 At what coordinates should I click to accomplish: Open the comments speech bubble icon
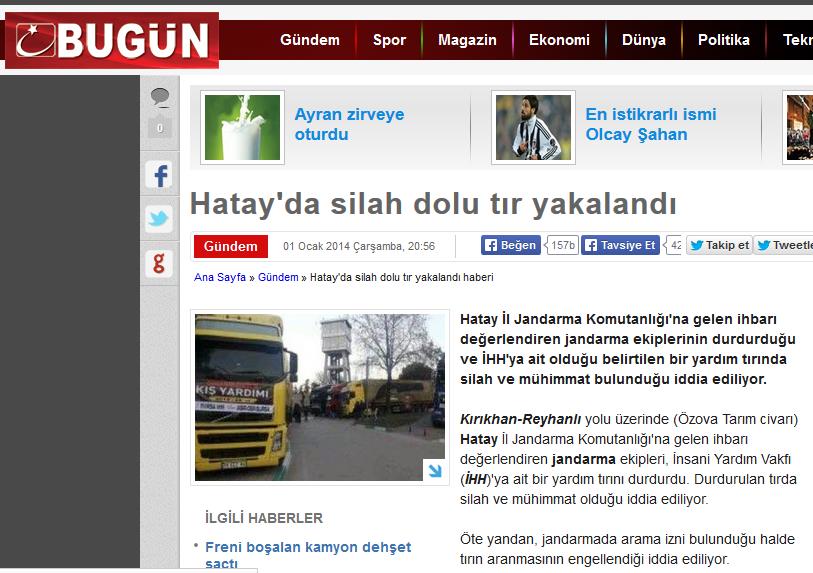point(160,97)
